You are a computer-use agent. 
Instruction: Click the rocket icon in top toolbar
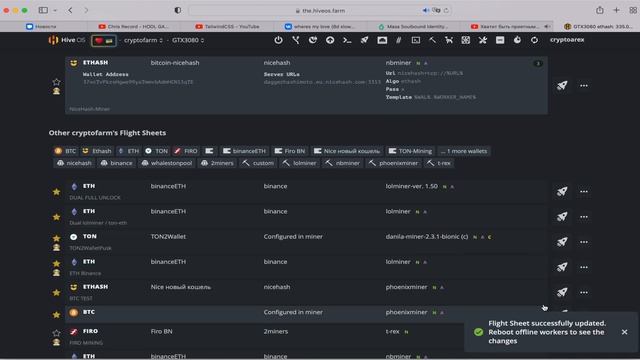[x=364, y=40]
